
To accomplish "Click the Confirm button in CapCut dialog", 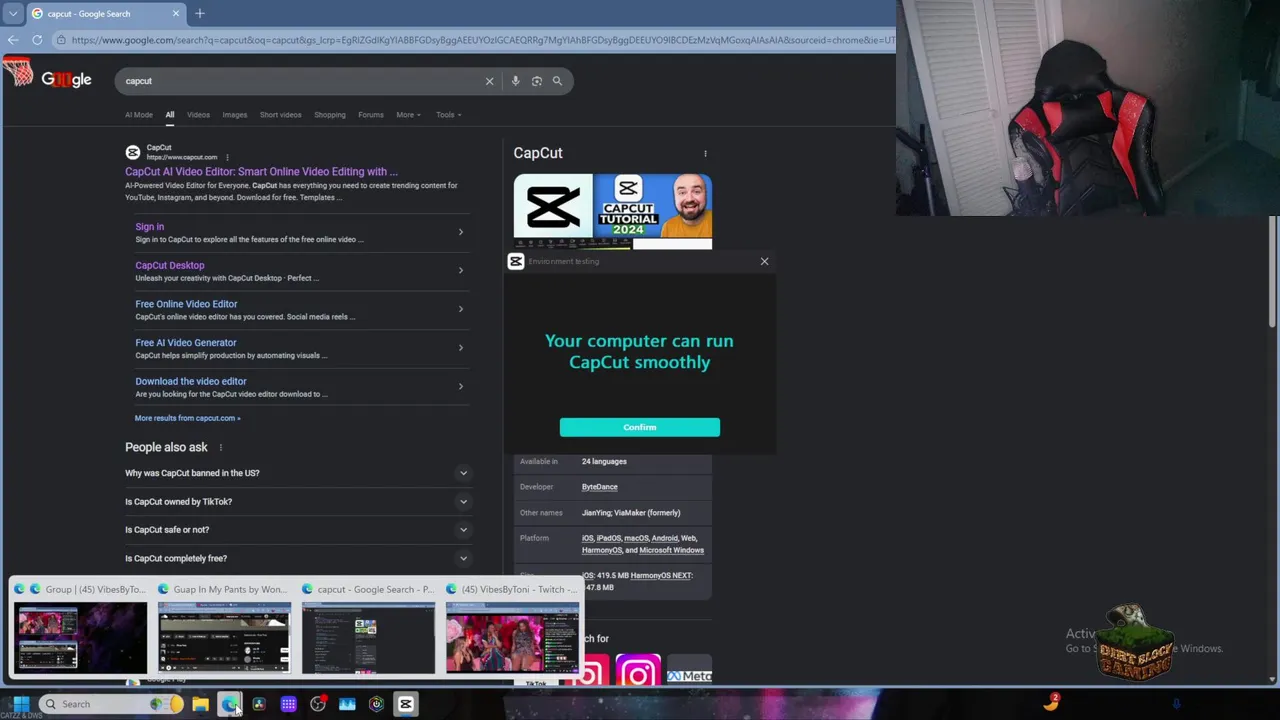I will [x=640, y=427].
